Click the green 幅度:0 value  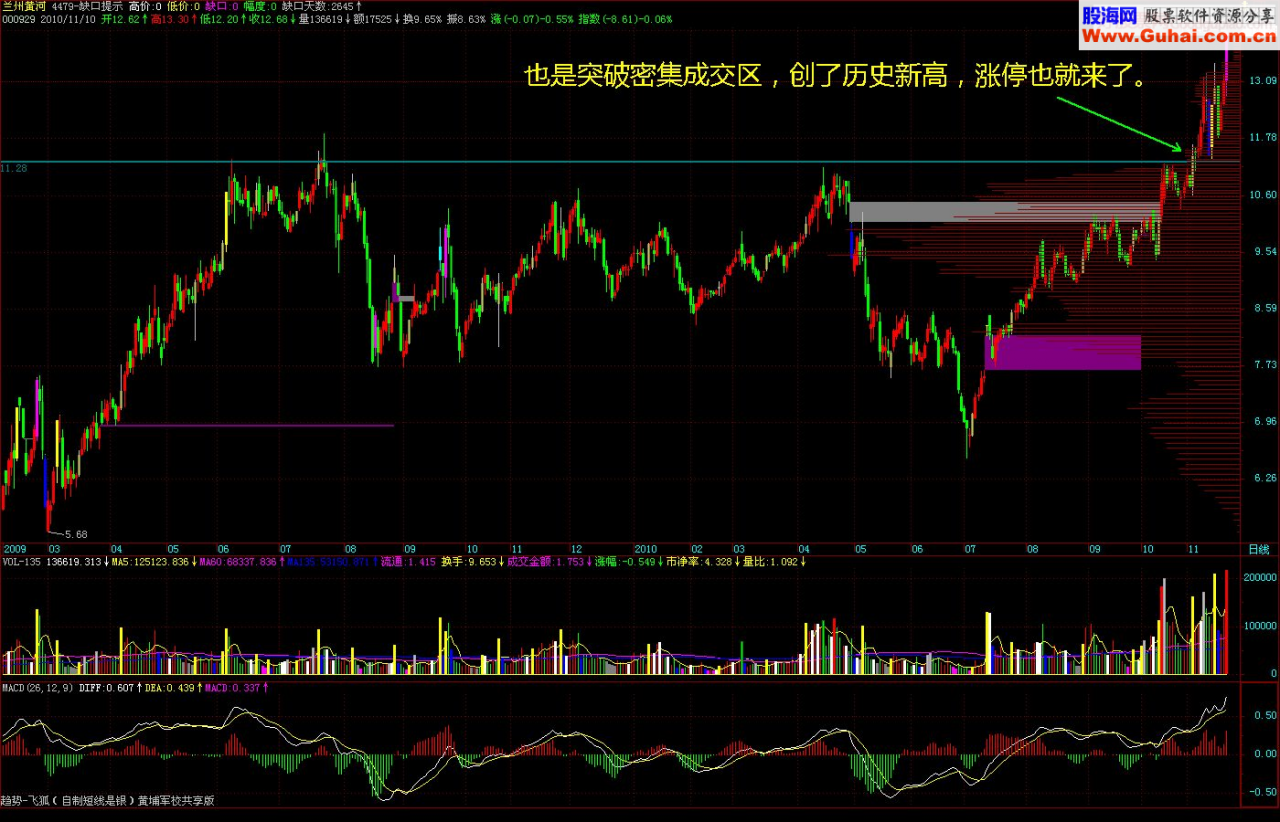click(x=259, y=6)
